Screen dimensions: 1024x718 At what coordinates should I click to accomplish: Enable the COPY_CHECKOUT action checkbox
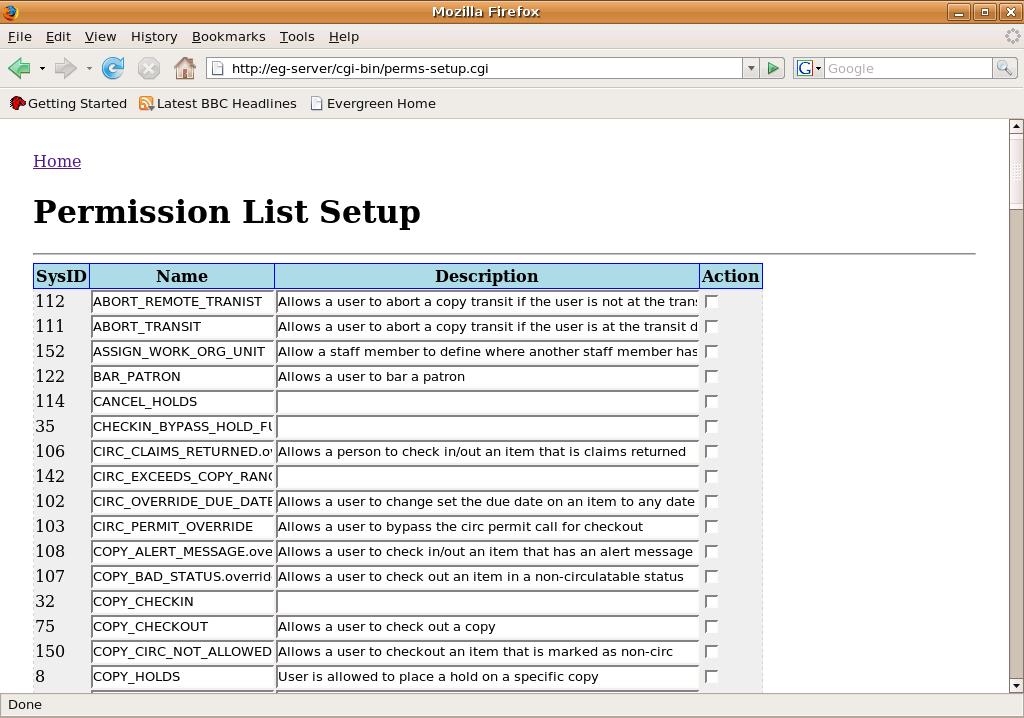click(711, 626)
